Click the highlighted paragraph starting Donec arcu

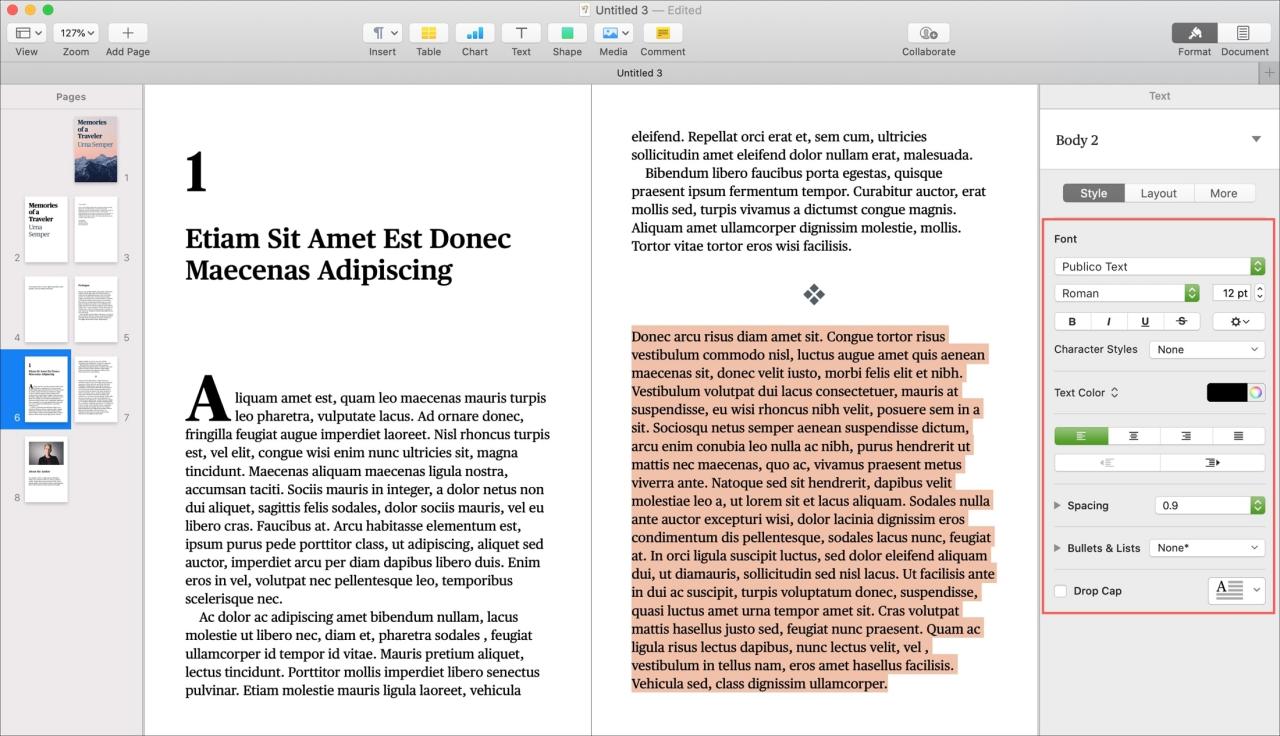click(x=813, y=510)
